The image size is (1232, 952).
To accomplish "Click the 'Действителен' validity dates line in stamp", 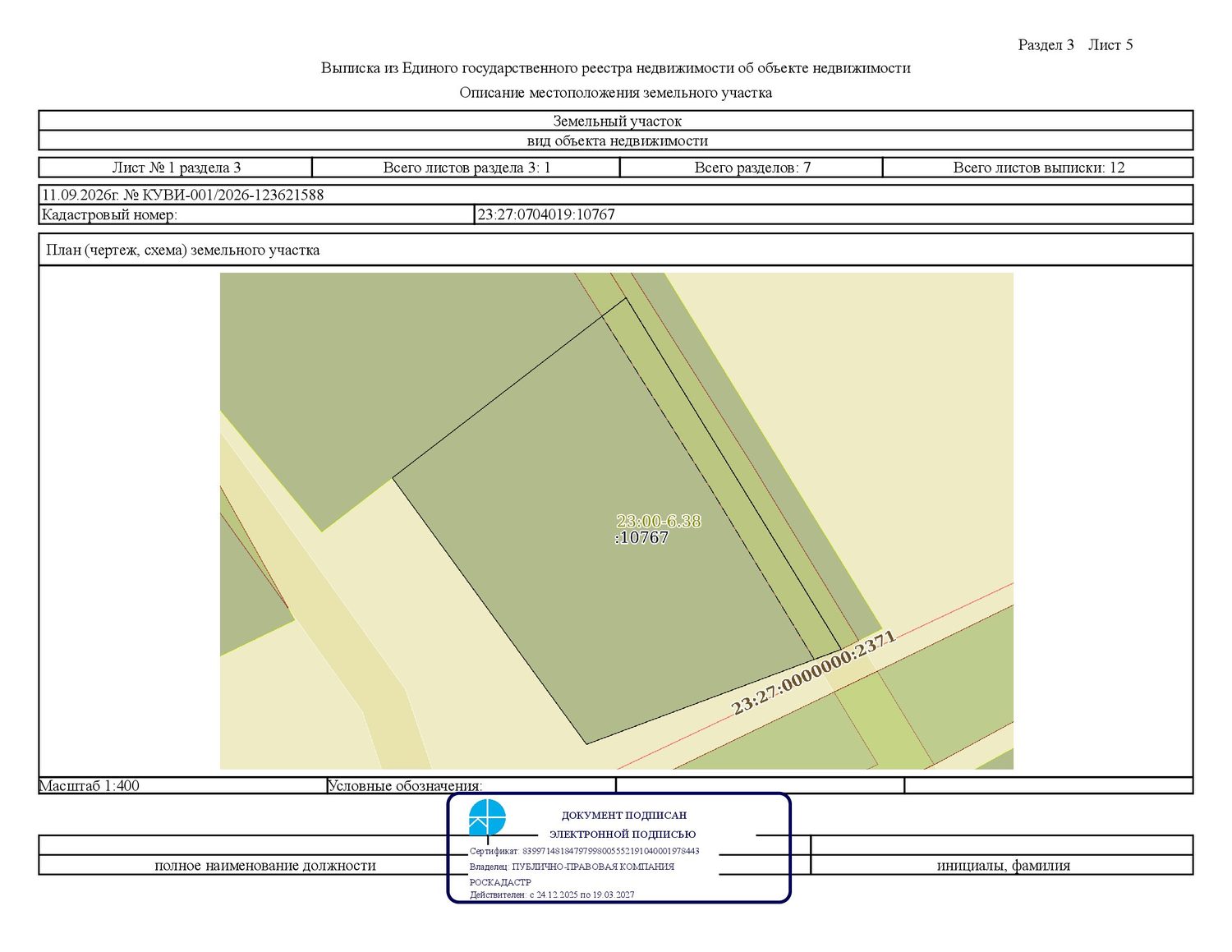I will coord(552,895).
